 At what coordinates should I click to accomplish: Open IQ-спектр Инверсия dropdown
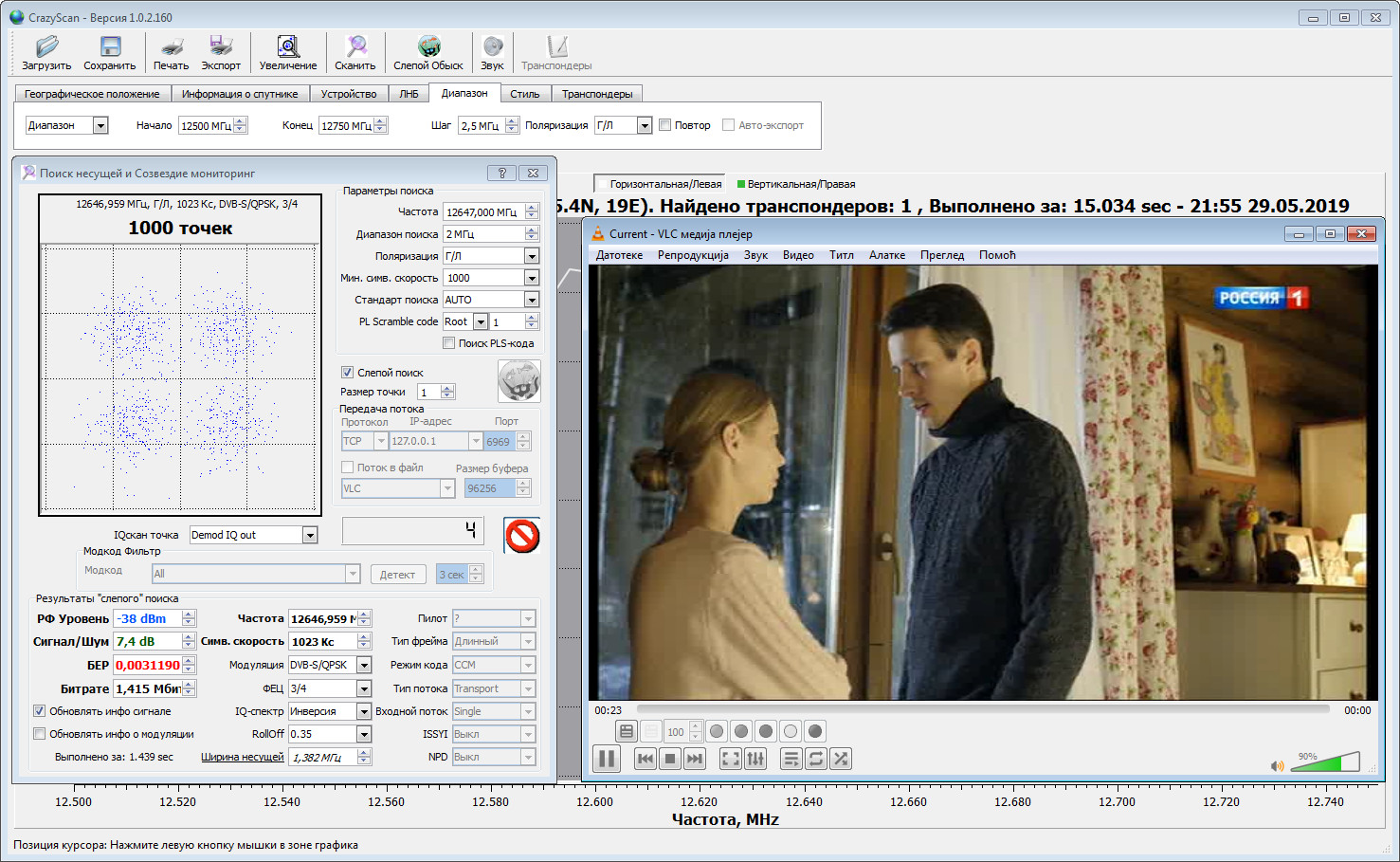pyautogui.click(x=364, y=711)
